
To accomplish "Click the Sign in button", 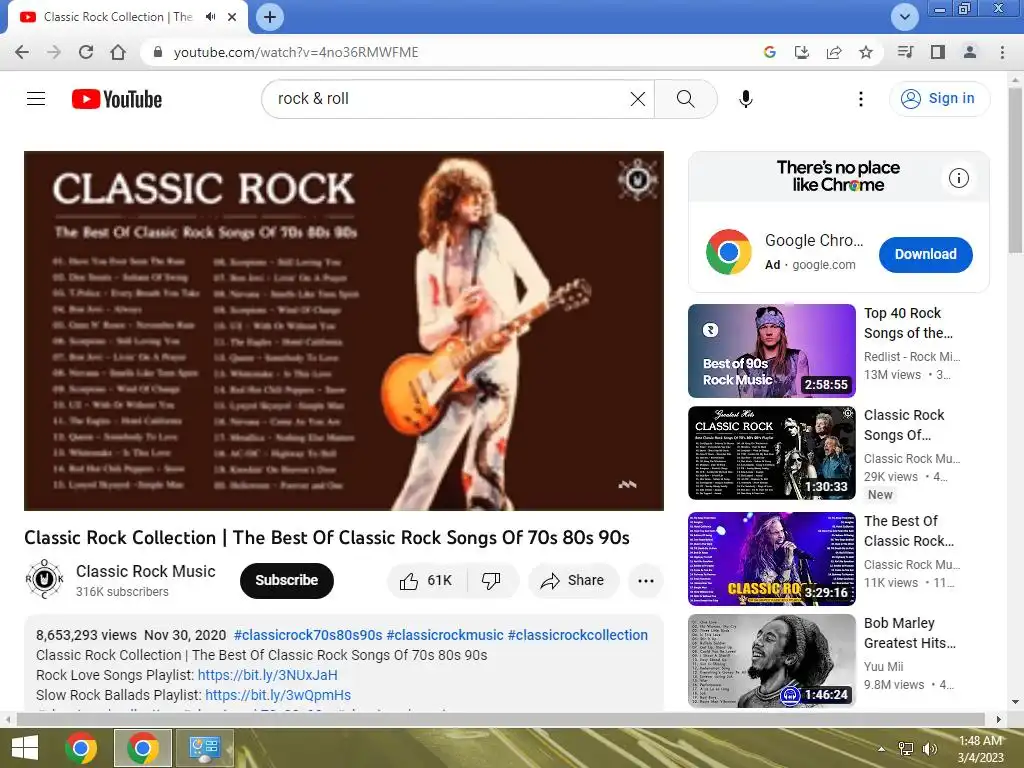I will [x=939, y=99].
